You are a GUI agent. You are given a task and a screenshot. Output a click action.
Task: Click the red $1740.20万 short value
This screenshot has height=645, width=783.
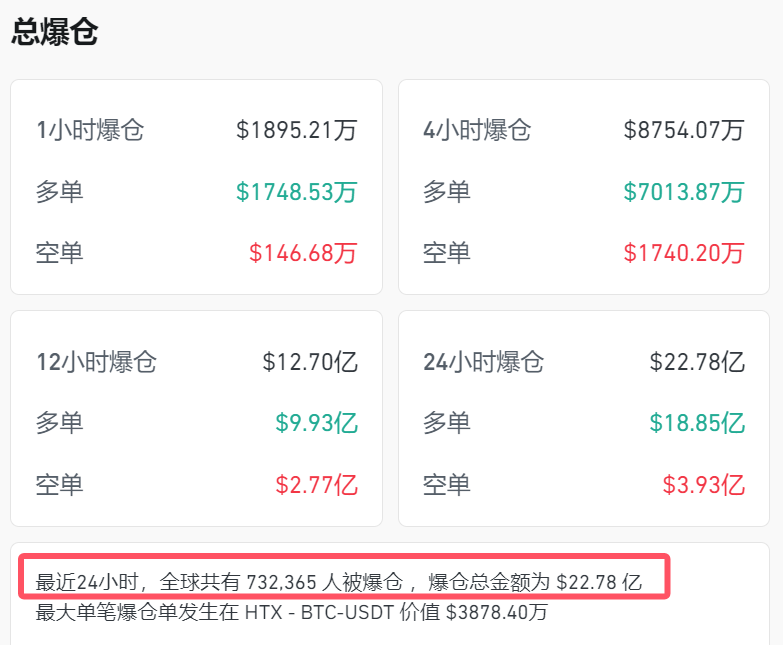pos(684,253)
